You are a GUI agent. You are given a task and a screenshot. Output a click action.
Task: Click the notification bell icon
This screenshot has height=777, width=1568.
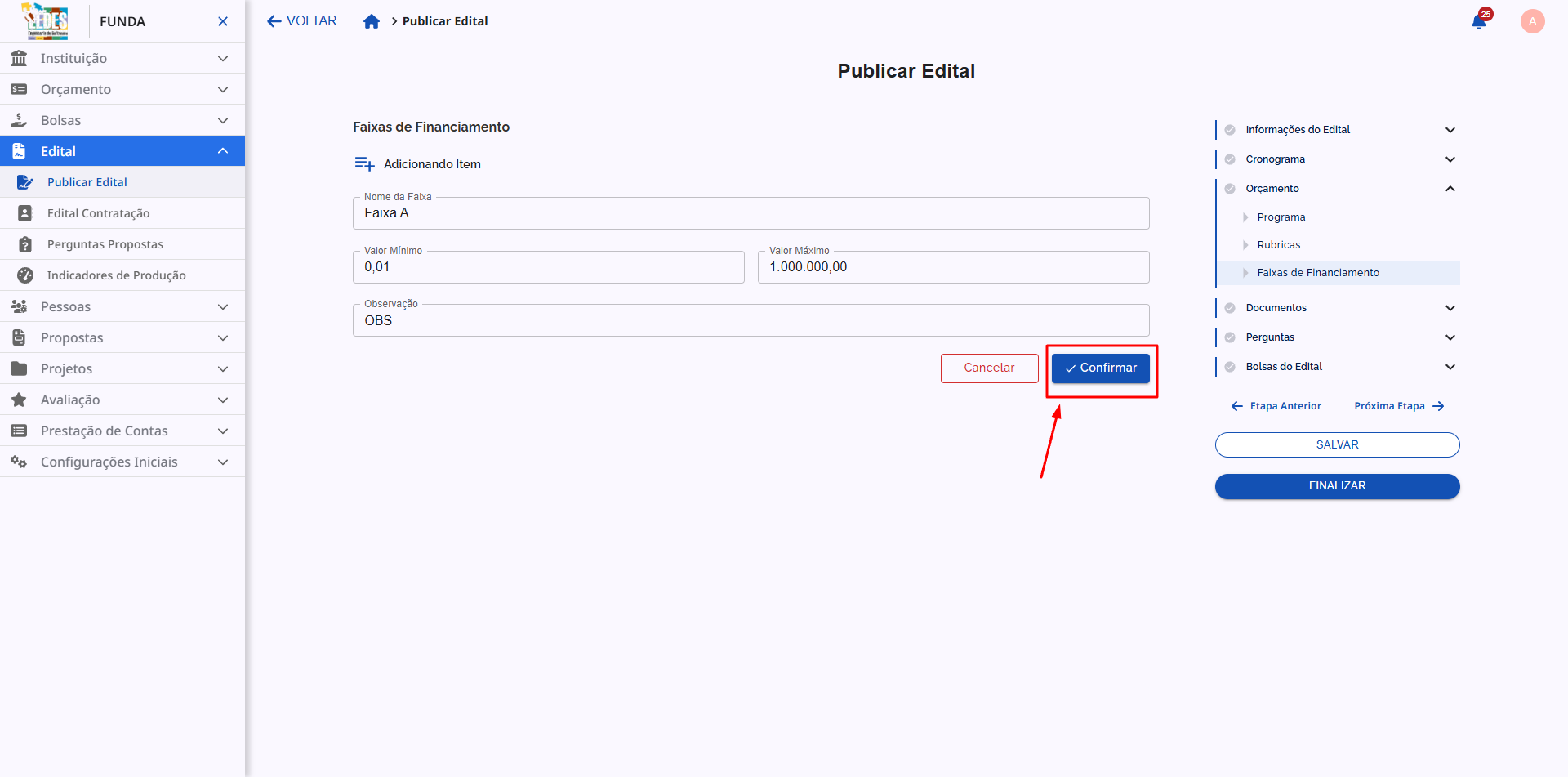(x=1478, y=22)
